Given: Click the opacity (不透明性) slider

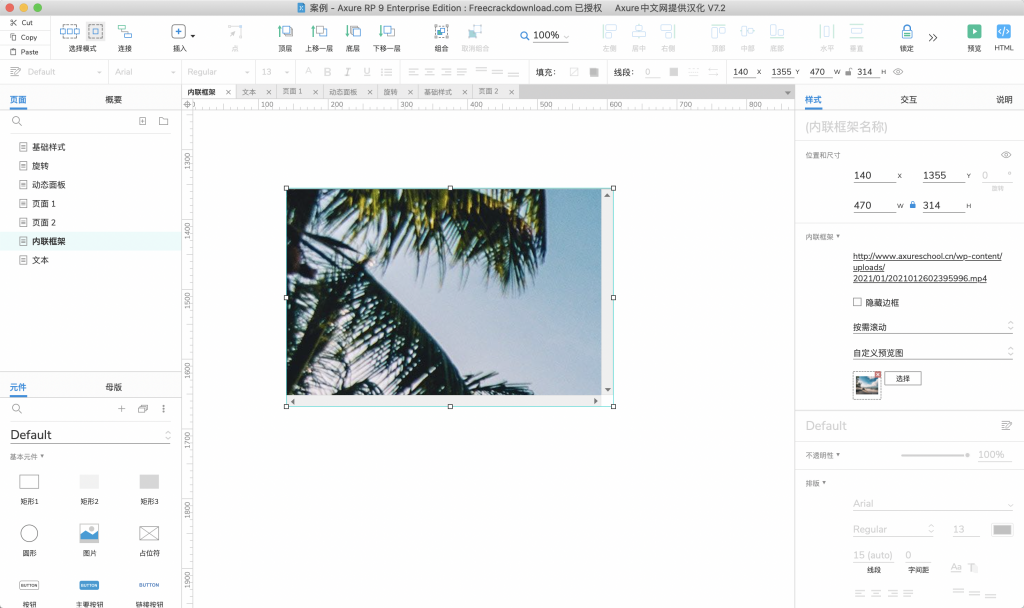Looking at the screenshot, I should (934, 455).
